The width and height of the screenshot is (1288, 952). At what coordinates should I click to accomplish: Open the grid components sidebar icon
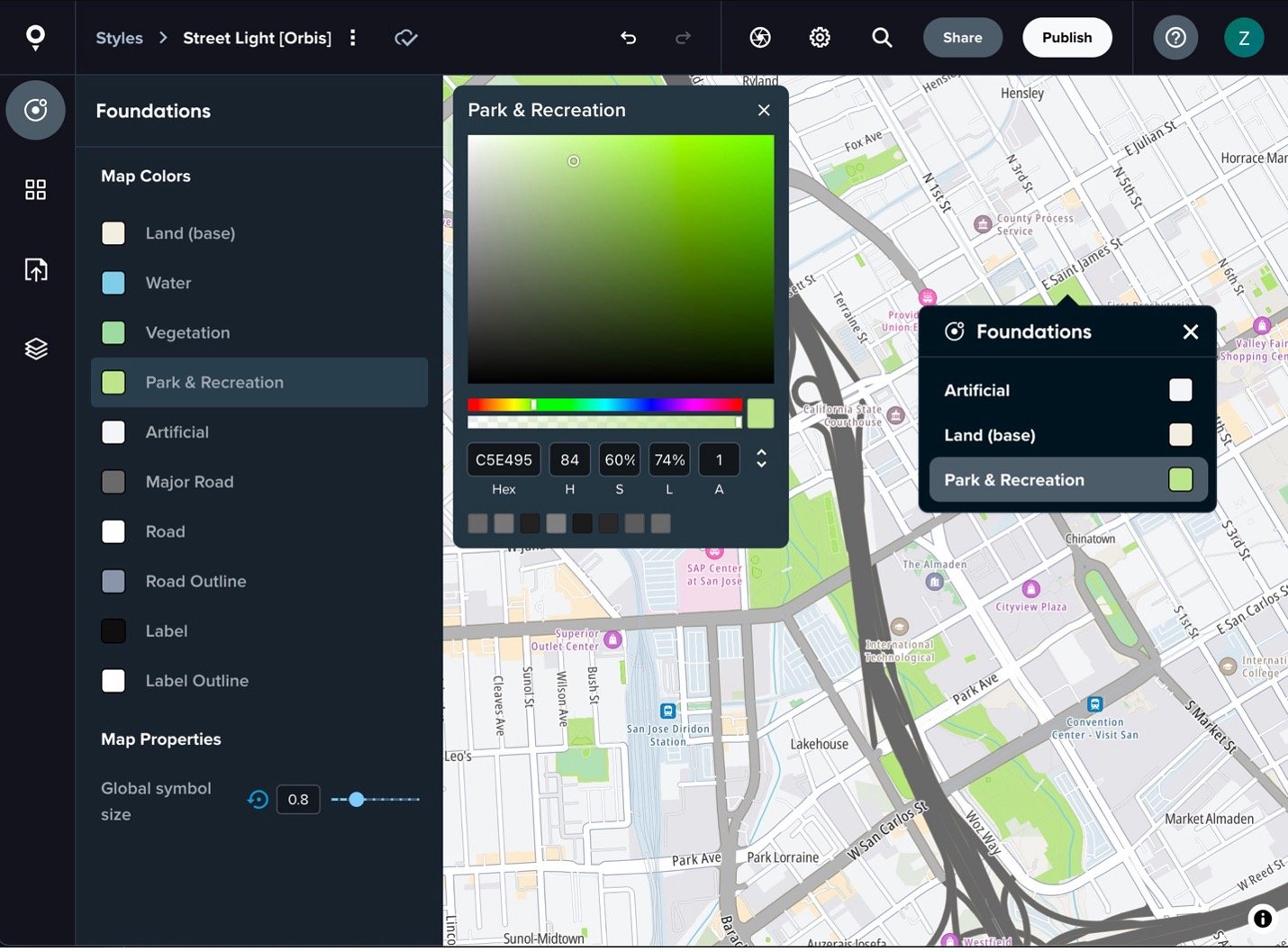[35, 189]
